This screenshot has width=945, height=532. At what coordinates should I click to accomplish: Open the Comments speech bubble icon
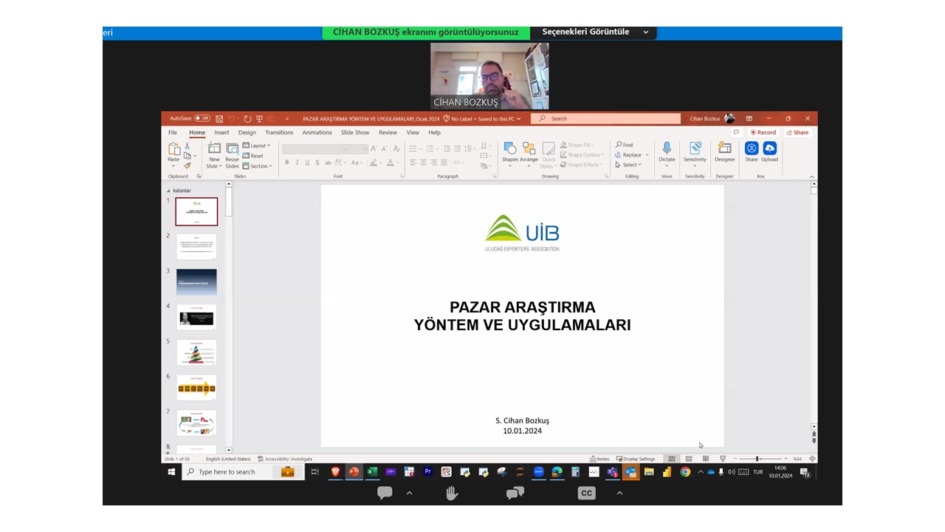coord(736,133)
